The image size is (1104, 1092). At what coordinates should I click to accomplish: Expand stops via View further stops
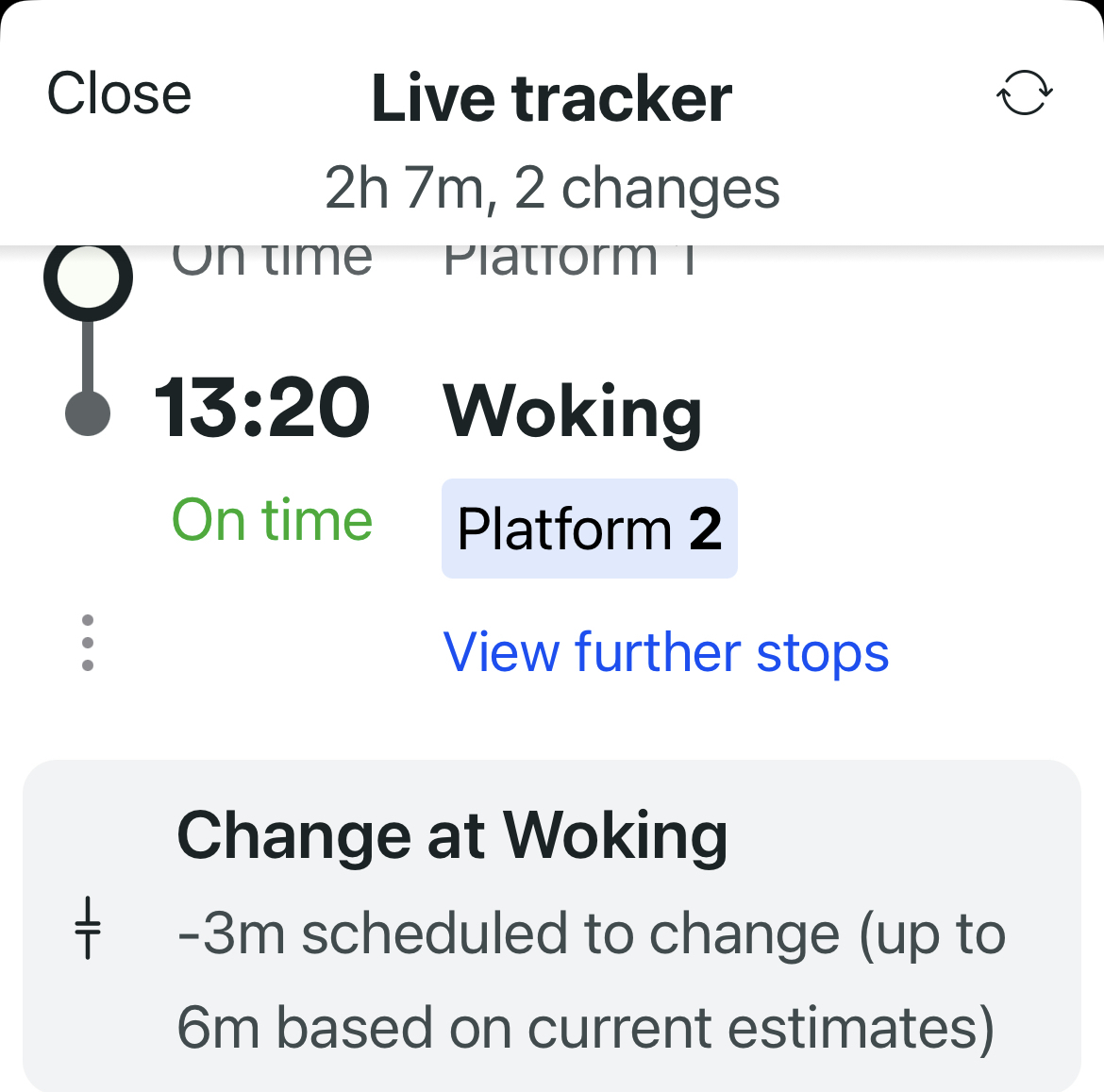[665, 652]
